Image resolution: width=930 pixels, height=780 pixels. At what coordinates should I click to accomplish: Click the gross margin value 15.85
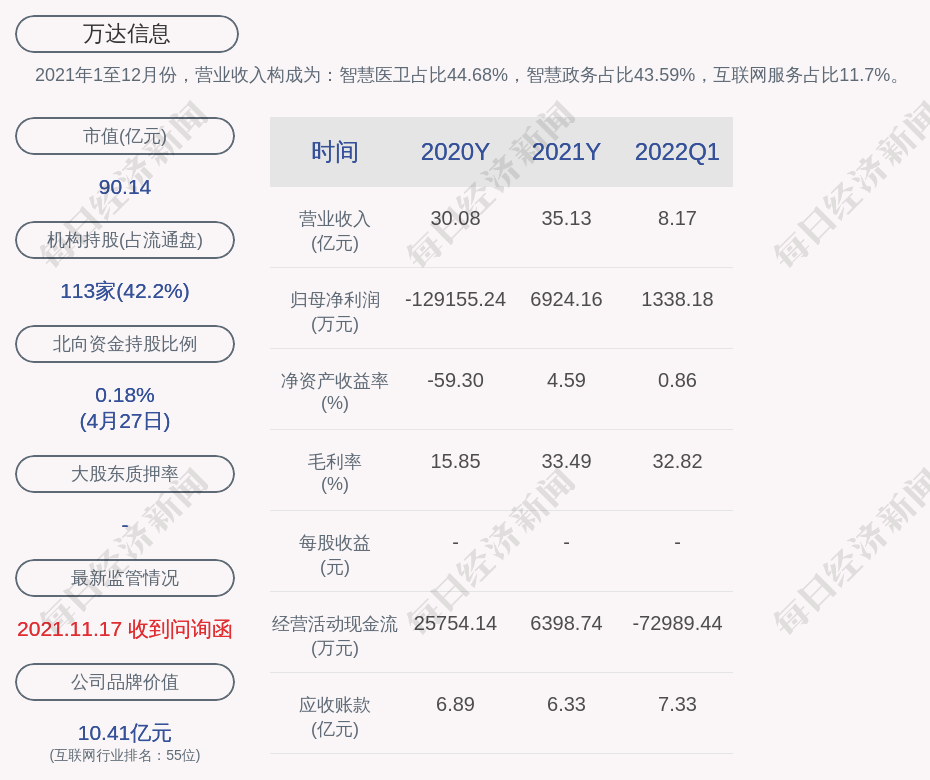(455, 461)
